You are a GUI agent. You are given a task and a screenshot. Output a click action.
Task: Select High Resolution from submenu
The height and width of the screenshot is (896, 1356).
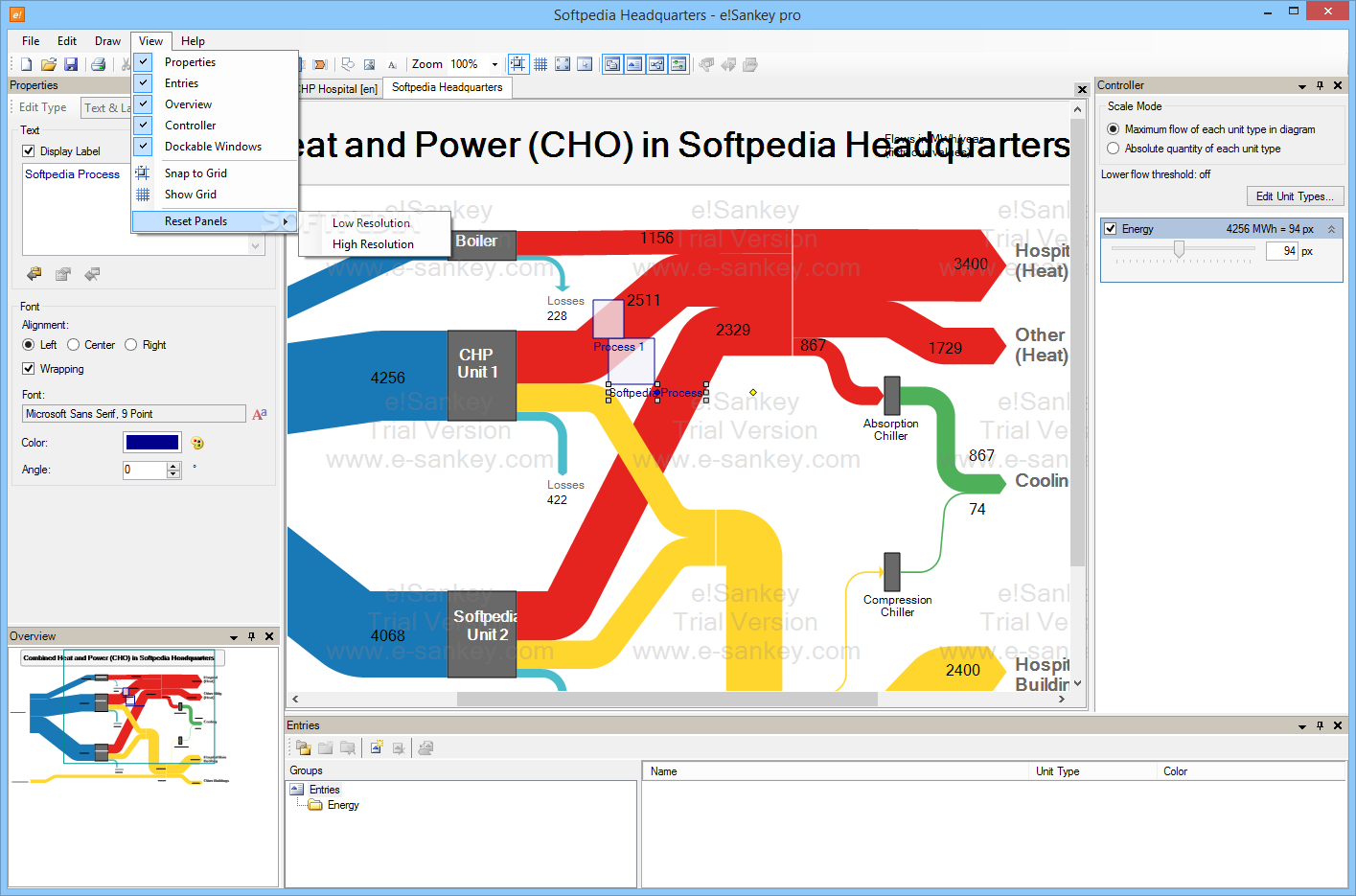click(373, 244)
